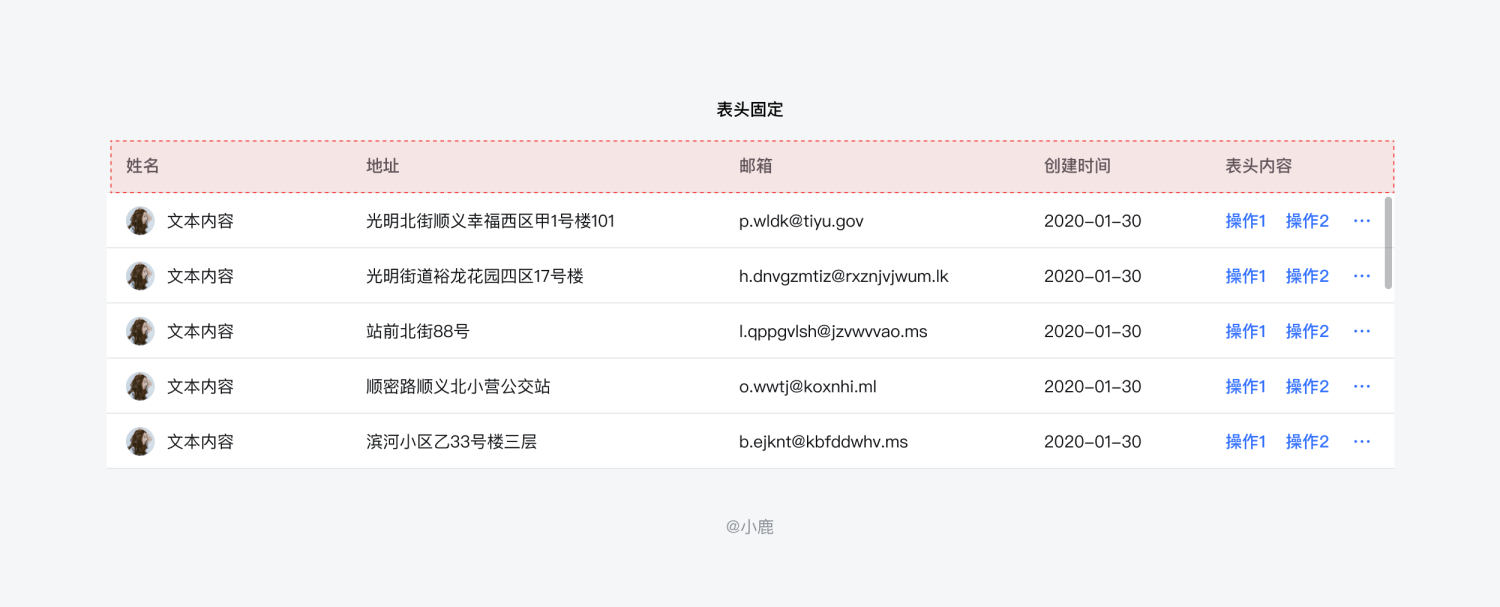
Task: Click email b.ejknt@kbfddwhv.ms
Action: point(824,441)
